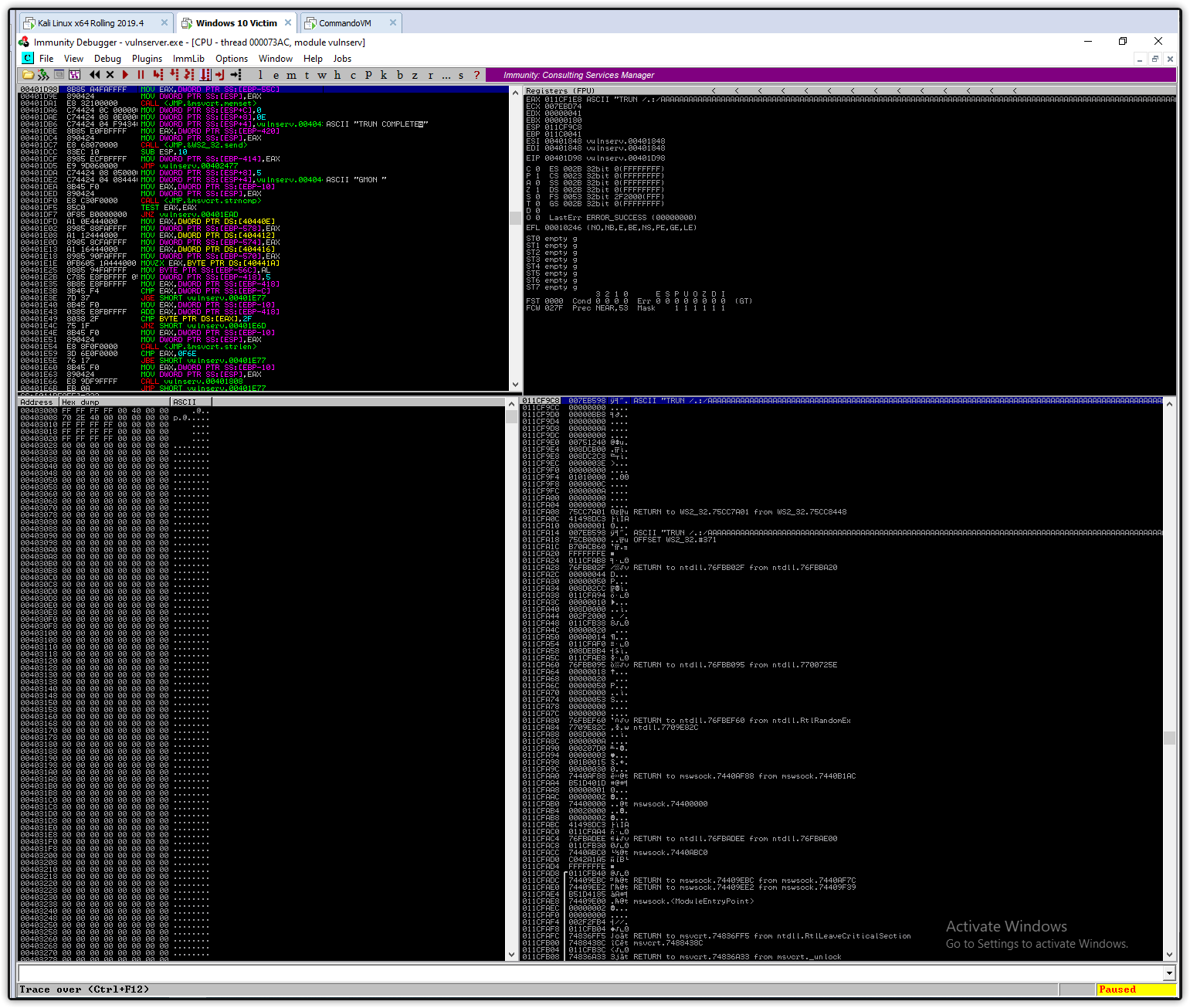Open the Window menu
The image size is (1190, 1008).
[276, 59]
